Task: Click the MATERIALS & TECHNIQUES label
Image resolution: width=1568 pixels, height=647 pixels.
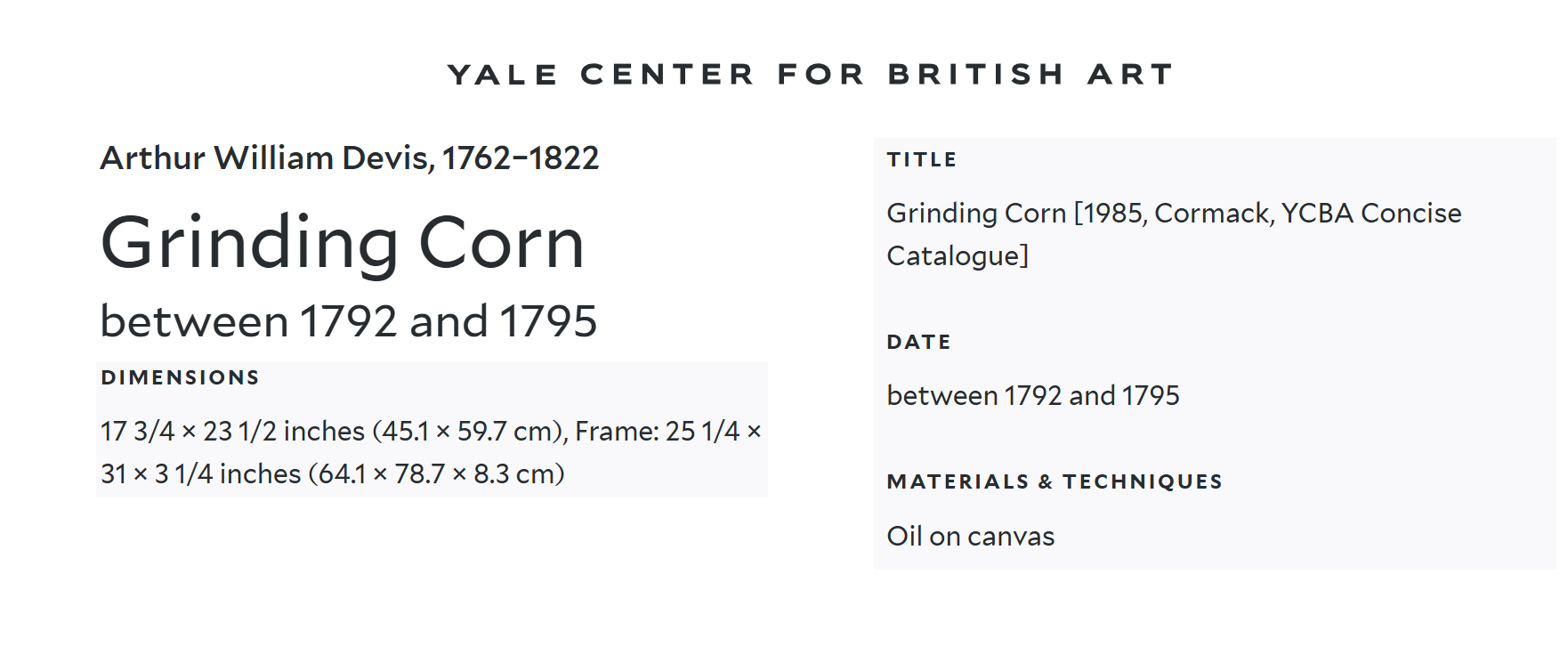Action: pos(1055,482)
